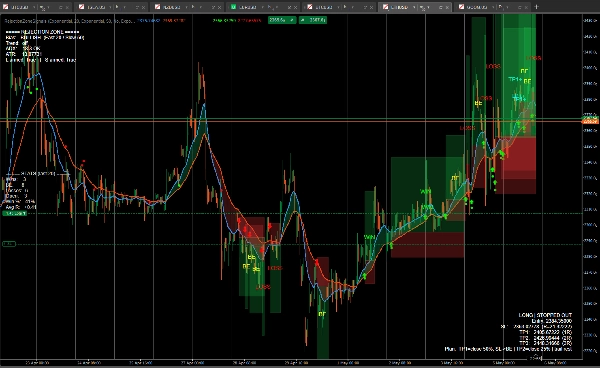Click the candlestick timeframe icon on the active tab
Screen dimensions: 600x368
[422, 7]
